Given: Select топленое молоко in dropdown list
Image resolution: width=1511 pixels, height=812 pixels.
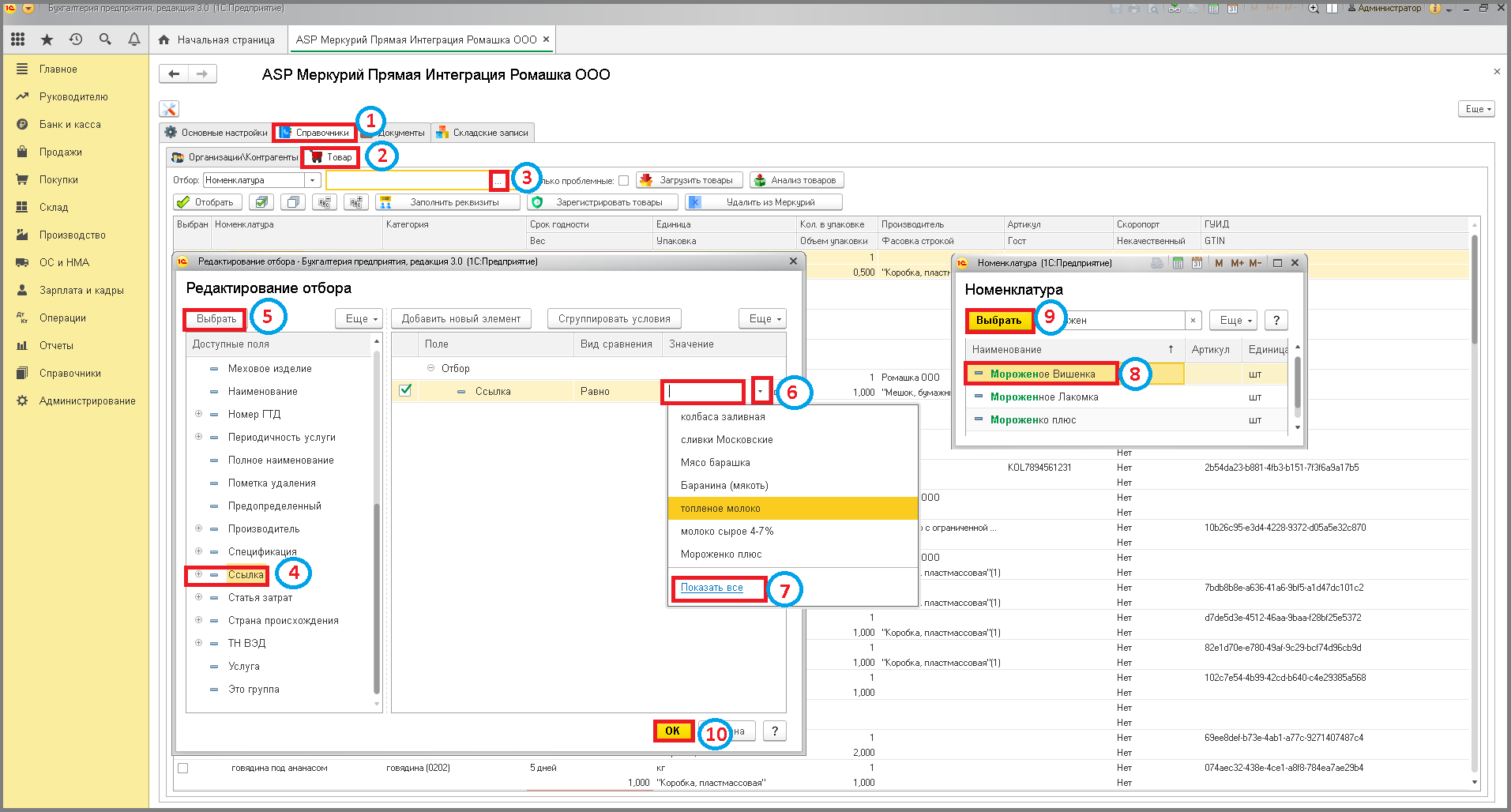Looking at the screenshot, I should tap(793, 508).
